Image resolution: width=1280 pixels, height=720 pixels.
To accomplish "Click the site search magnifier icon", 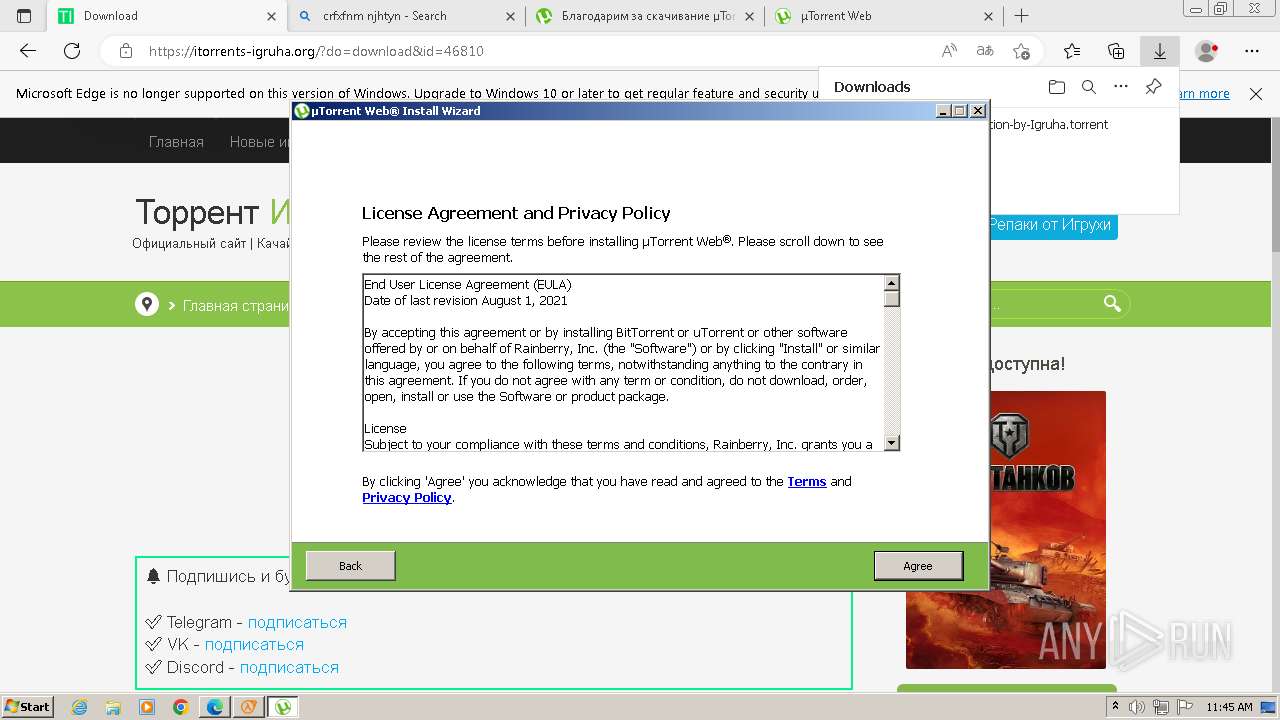I will pyautogui.click(x=1112, y=304).
